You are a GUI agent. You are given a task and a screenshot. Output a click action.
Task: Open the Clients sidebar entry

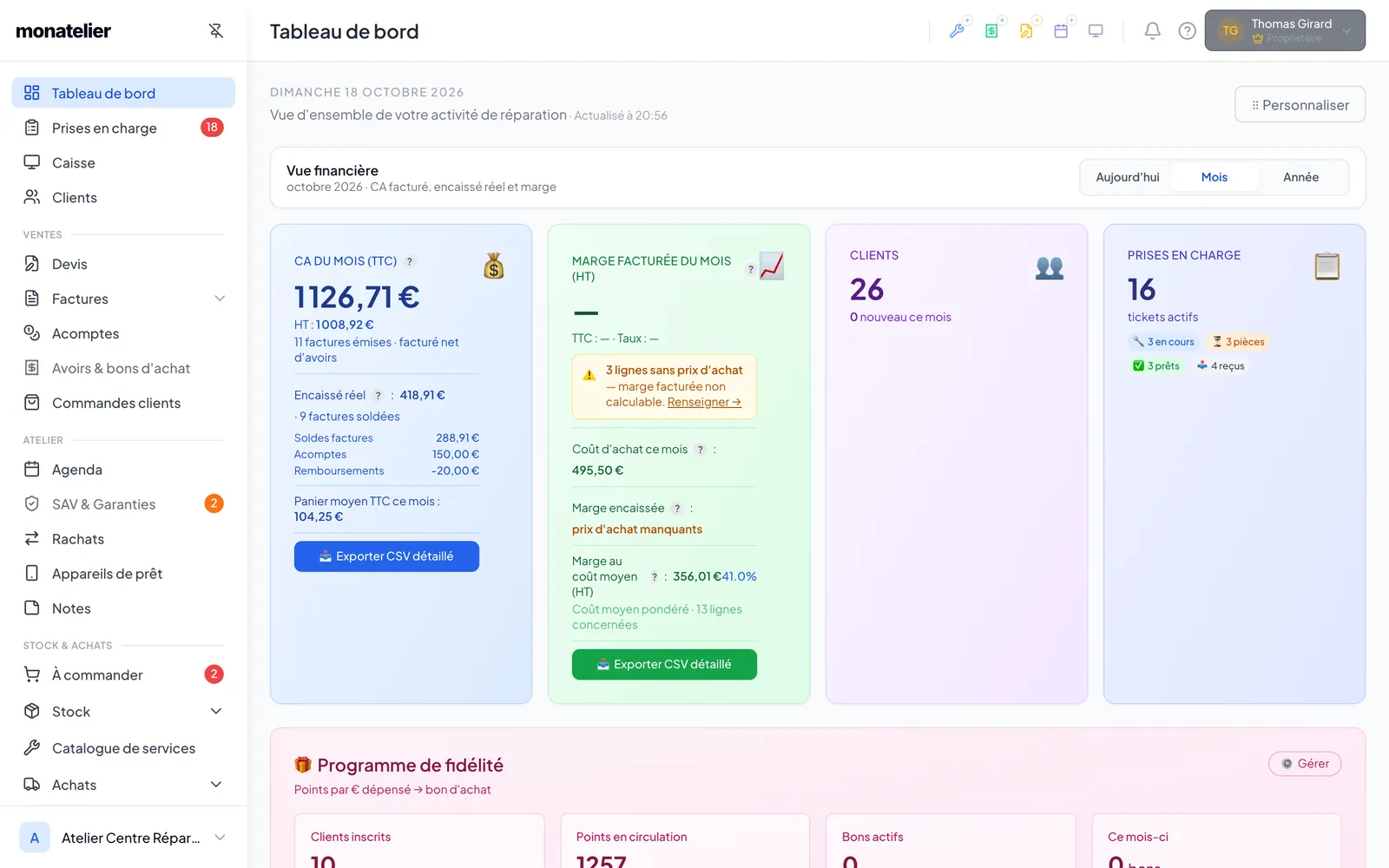tap(123, 197)
